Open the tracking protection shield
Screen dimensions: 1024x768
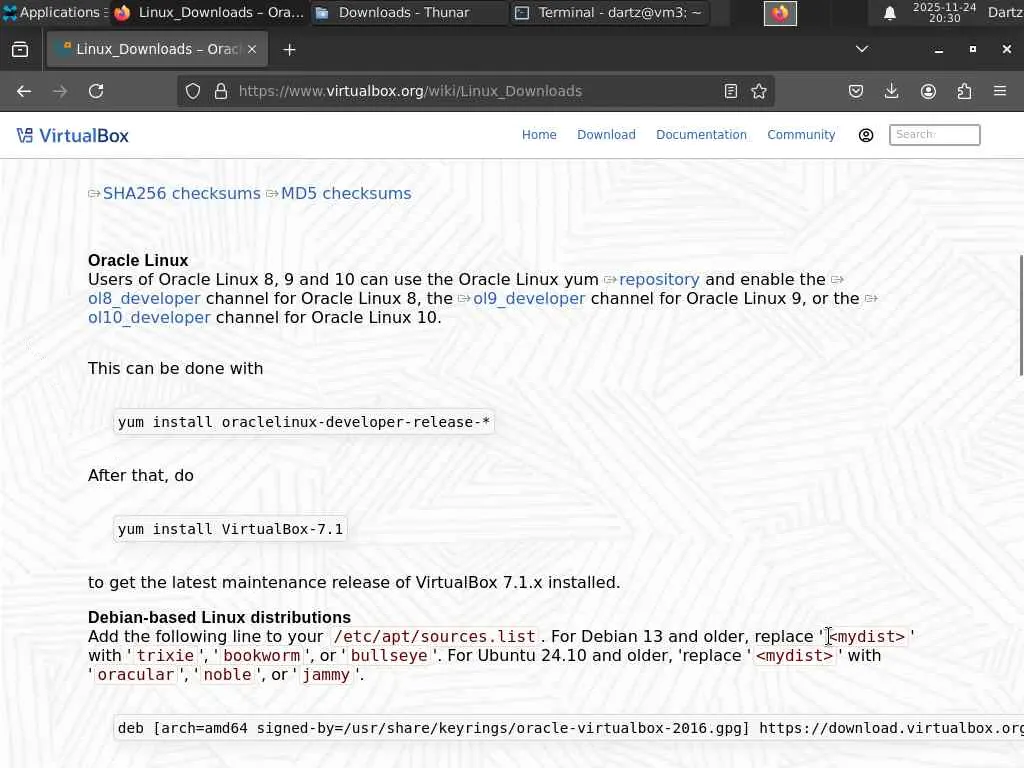pos(193,91)
